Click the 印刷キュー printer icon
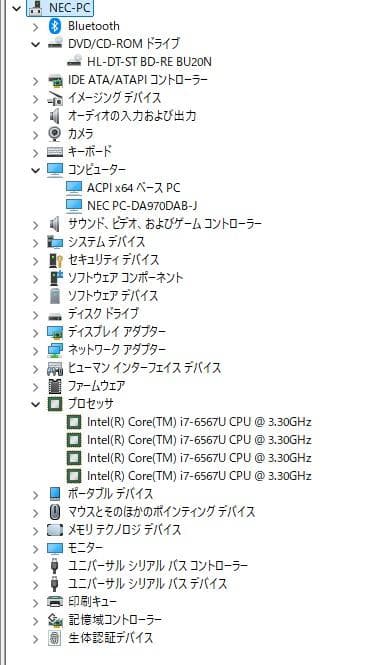 [55, 601]
